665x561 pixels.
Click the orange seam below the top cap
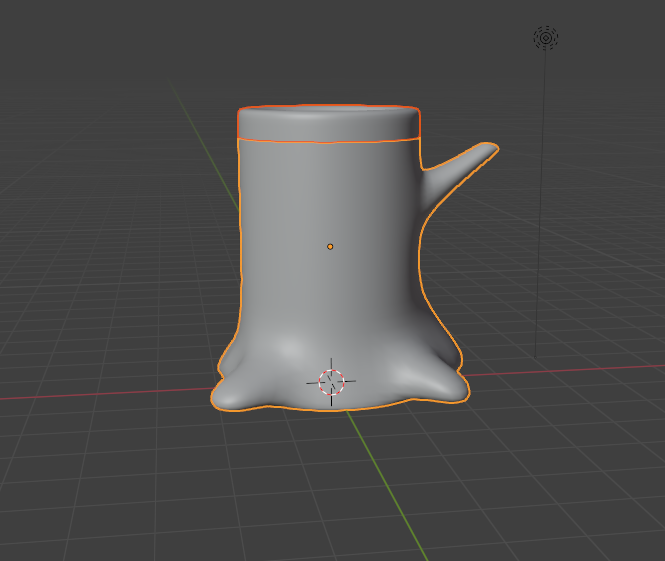(328, 142)
